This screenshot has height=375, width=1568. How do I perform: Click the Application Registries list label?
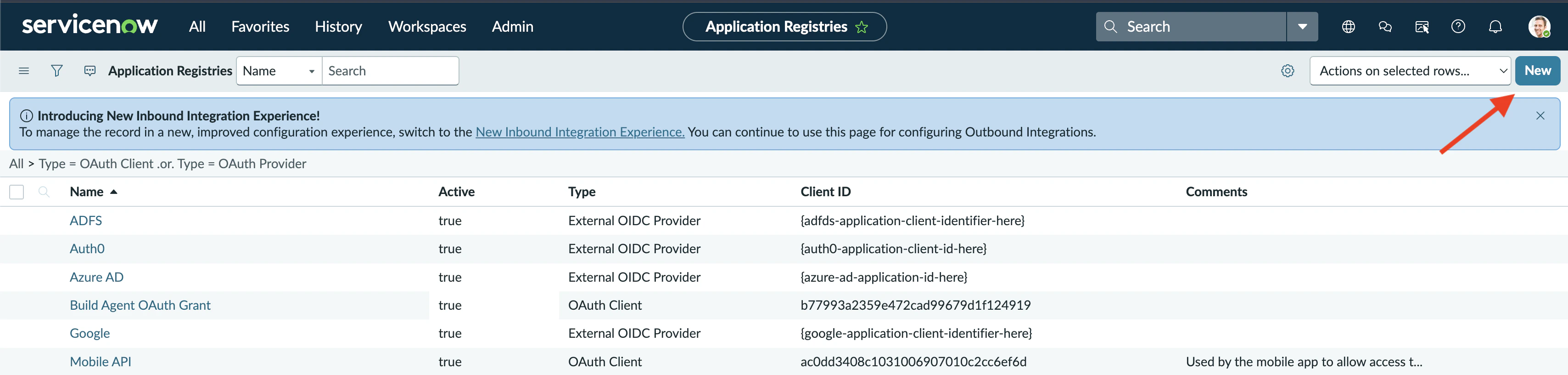(170, 71)
